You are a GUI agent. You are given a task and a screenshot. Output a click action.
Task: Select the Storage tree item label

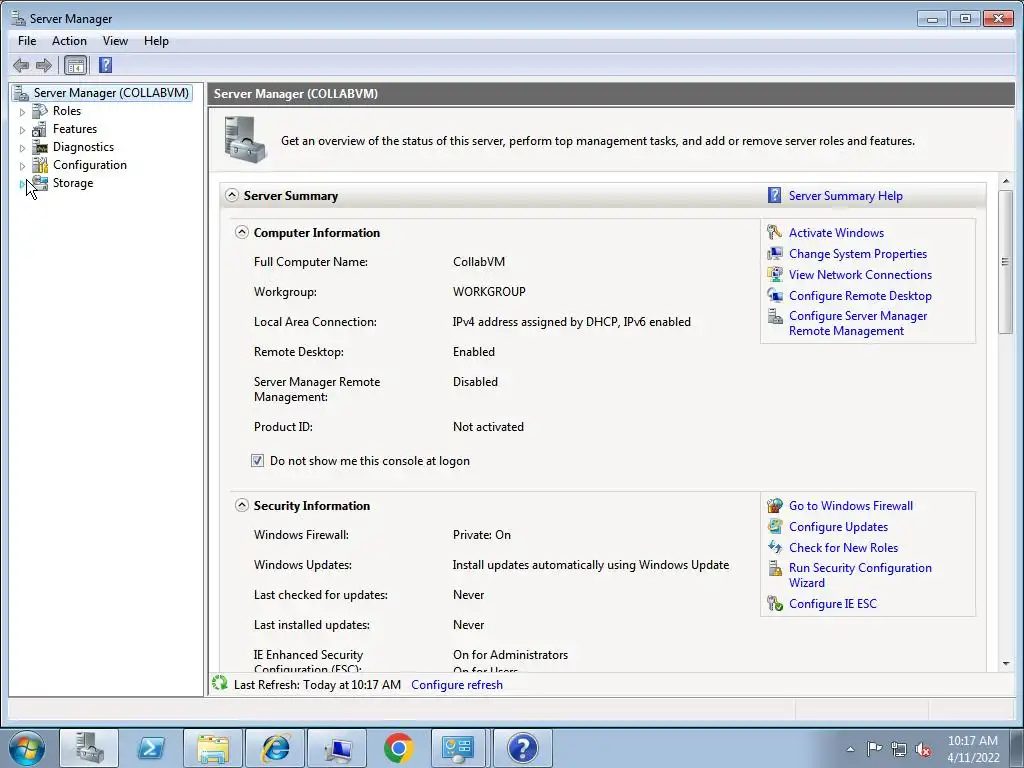tap(72, 183)
